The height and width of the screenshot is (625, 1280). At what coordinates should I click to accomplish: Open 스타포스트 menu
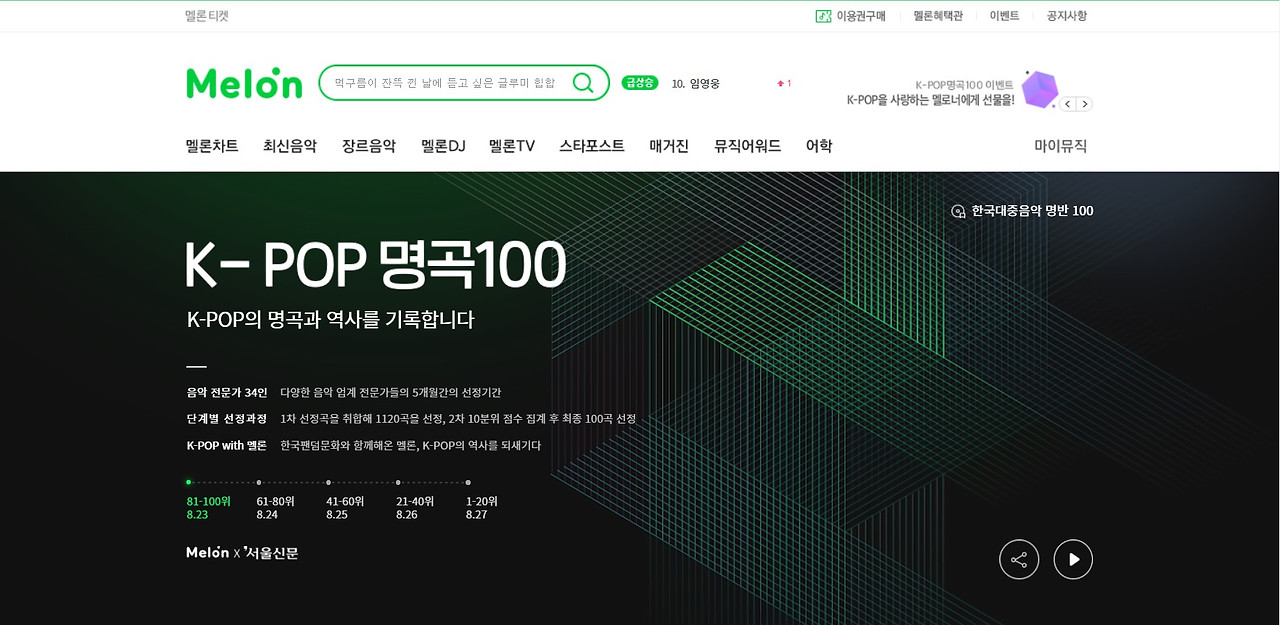(x=592, y=146)
